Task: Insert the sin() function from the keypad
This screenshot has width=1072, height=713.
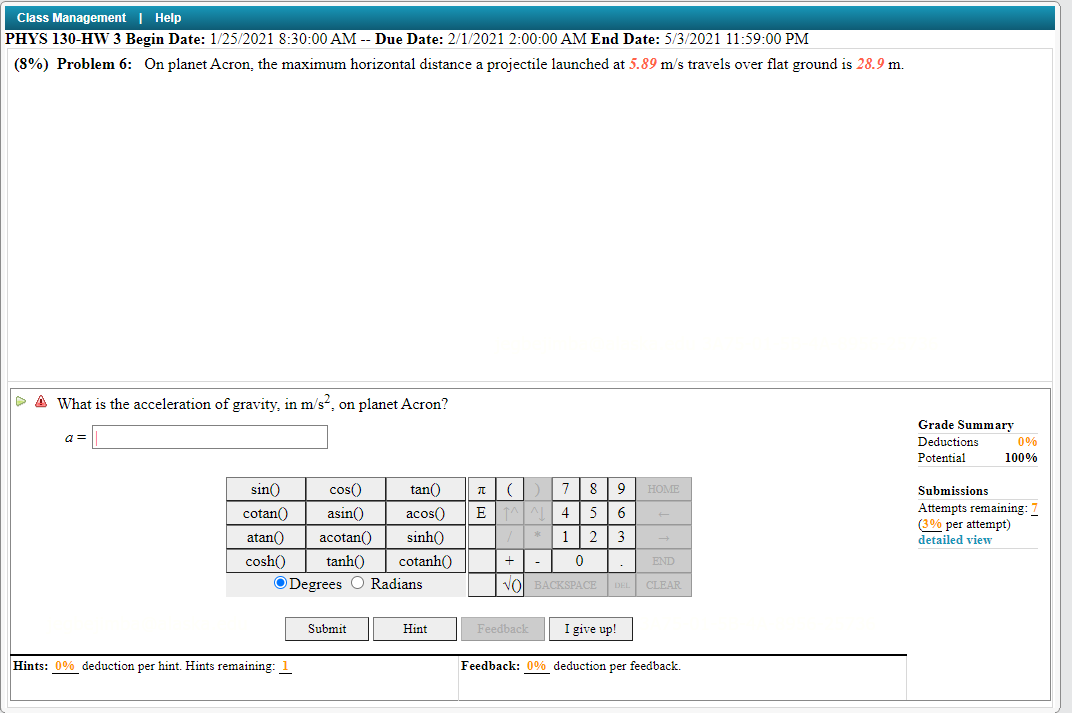Action: coord(265,489)
